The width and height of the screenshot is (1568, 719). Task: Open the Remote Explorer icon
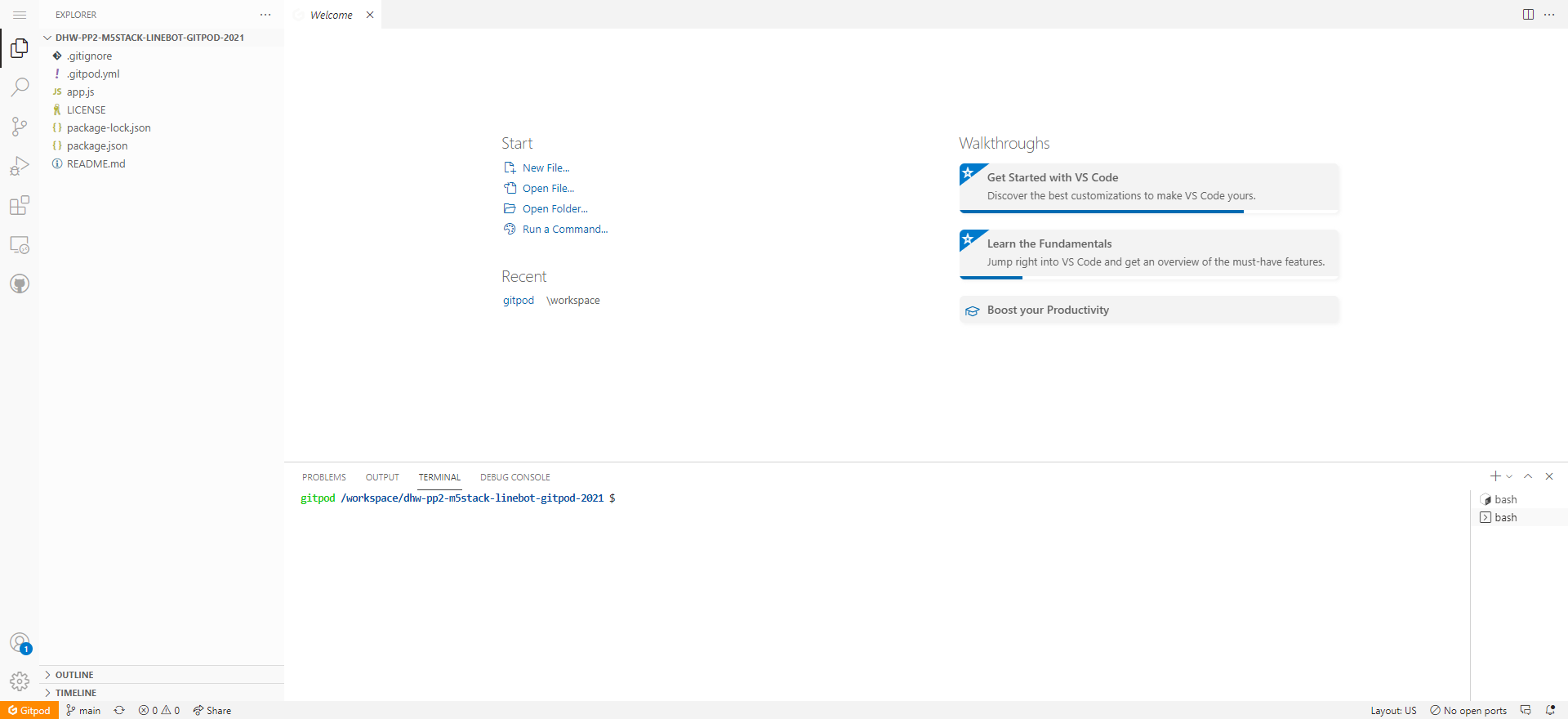coord(20,244)
